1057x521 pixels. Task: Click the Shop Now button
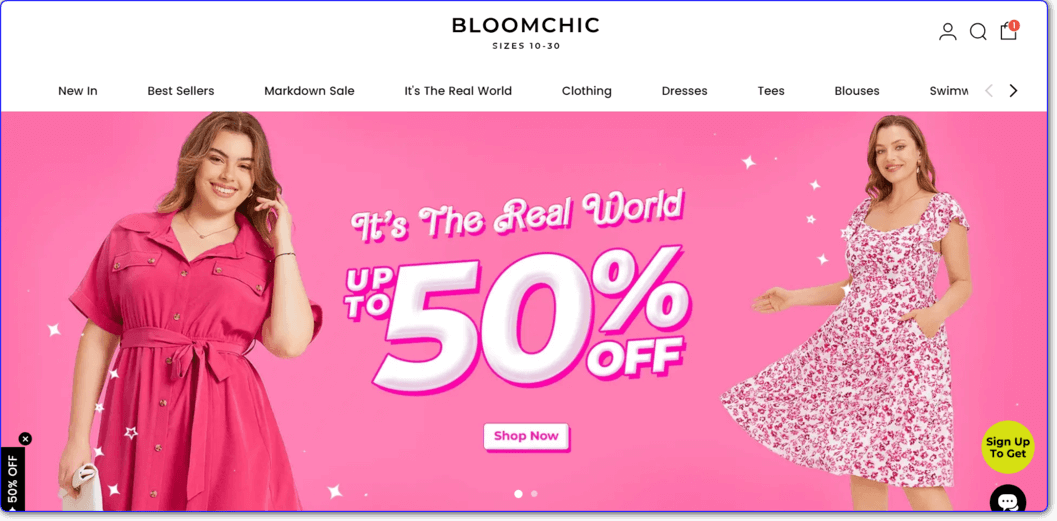click(526, 436)
